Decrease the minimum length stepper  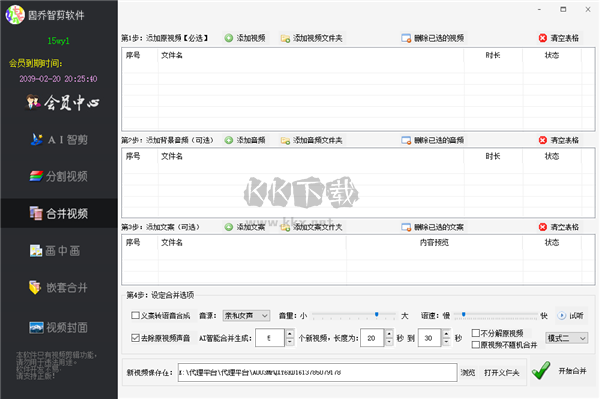click(389, 342)
